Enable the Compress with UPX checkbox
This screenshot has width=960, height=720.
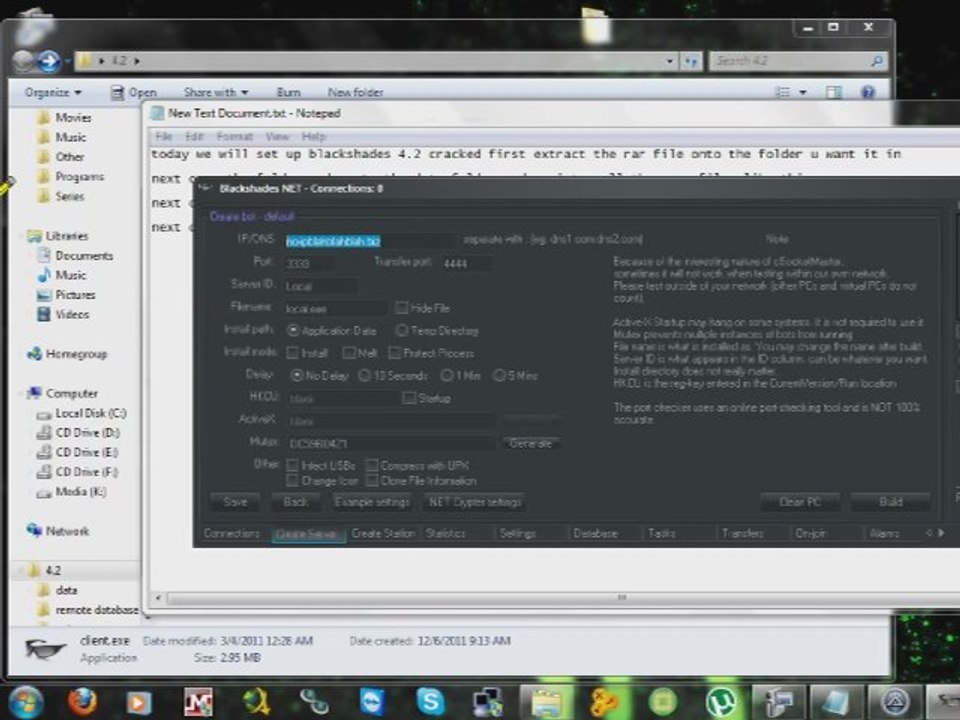371,465
